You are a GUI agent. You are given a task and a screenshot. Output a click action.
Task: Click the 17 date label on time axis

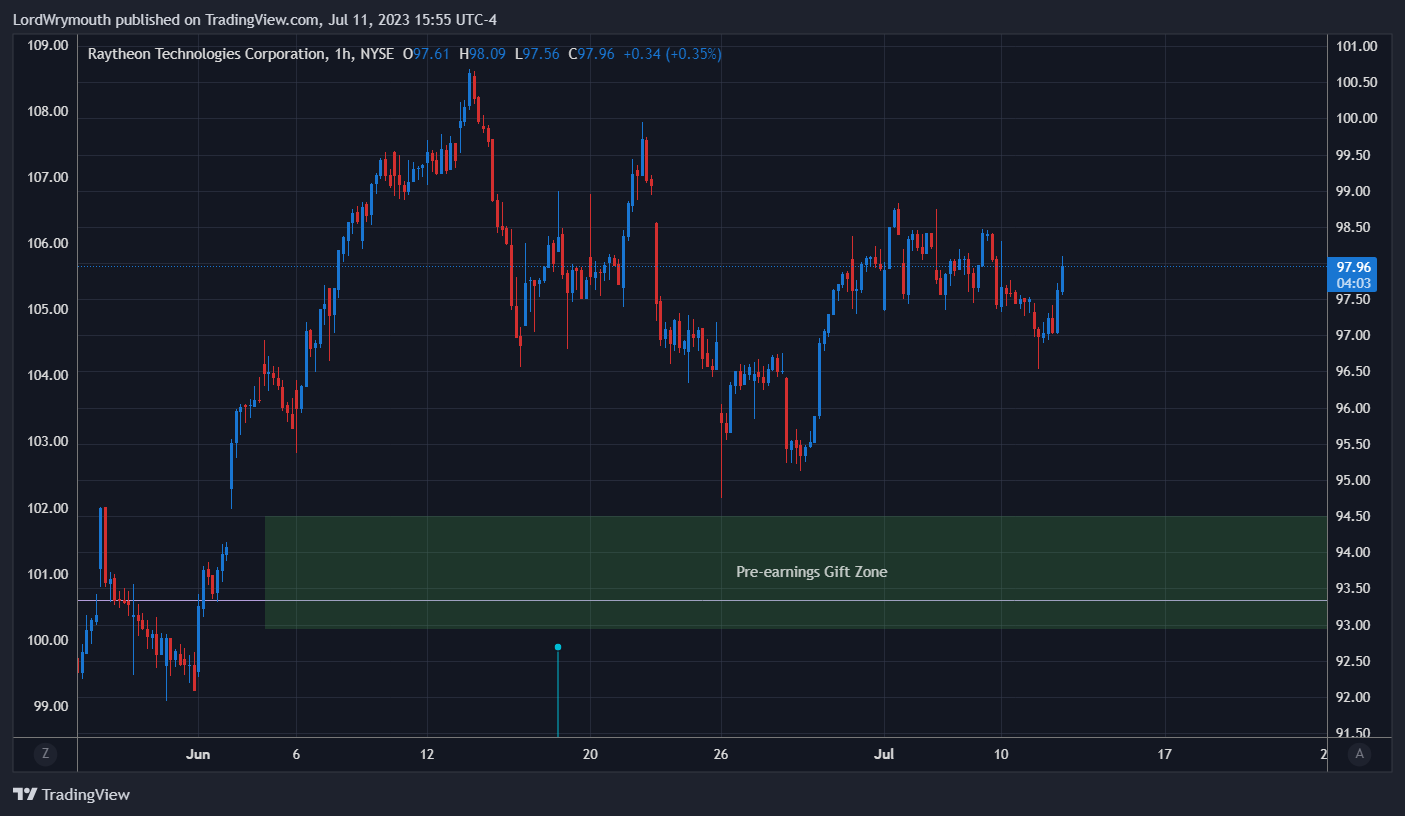1164,753
